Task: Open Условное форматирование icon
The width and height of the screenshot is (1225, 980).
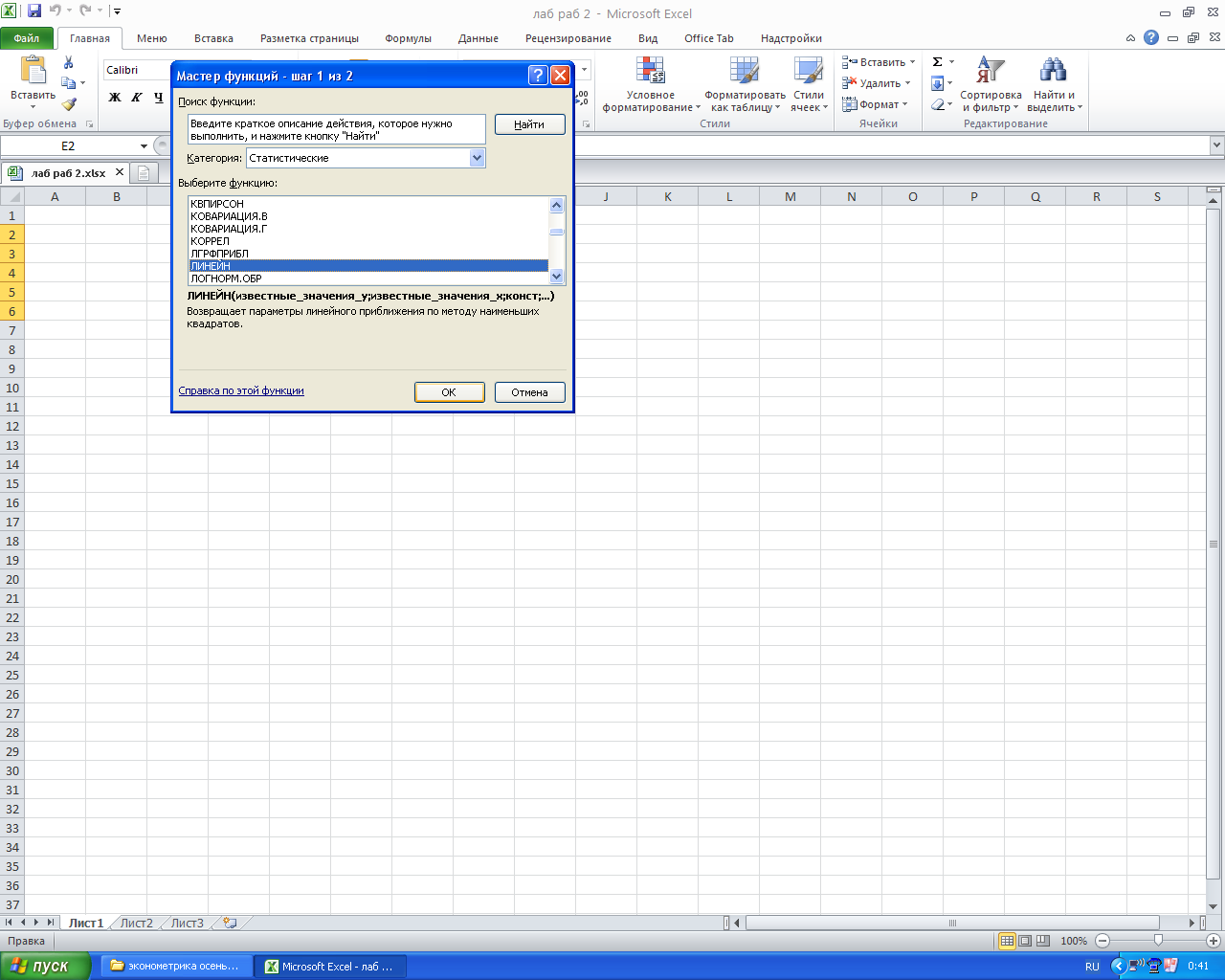Action: click(651, 71)
